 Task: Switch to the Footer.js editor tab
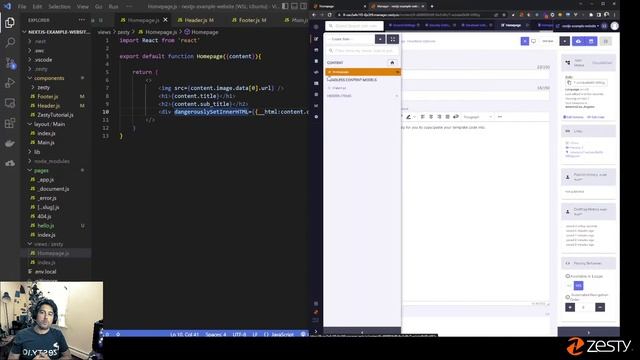coord(249,20)
